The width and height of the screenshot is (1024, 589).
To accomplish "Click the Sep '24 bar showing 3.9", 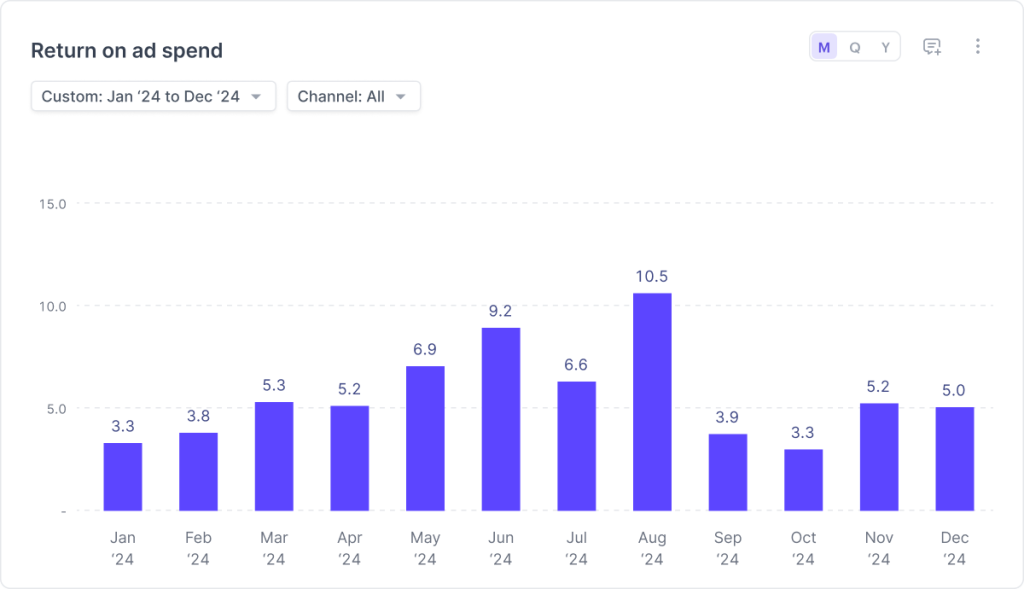I will (x=728, y=472).
